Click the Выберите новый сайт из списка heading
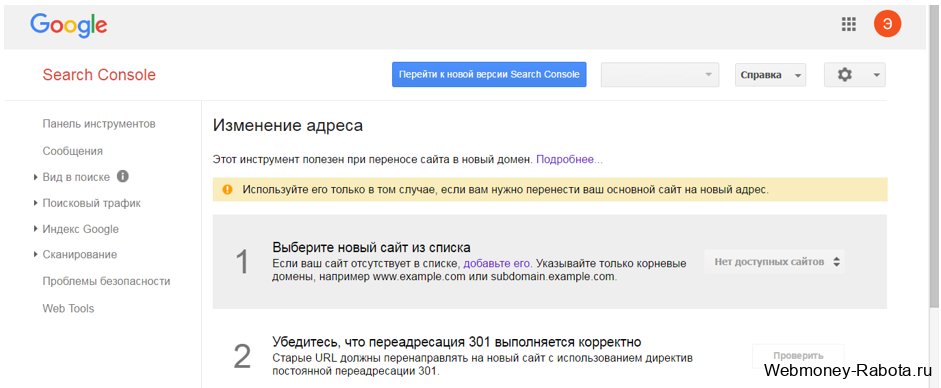Image resolution: width=941 pixels, height=388 pixels. tap(371, 248)
